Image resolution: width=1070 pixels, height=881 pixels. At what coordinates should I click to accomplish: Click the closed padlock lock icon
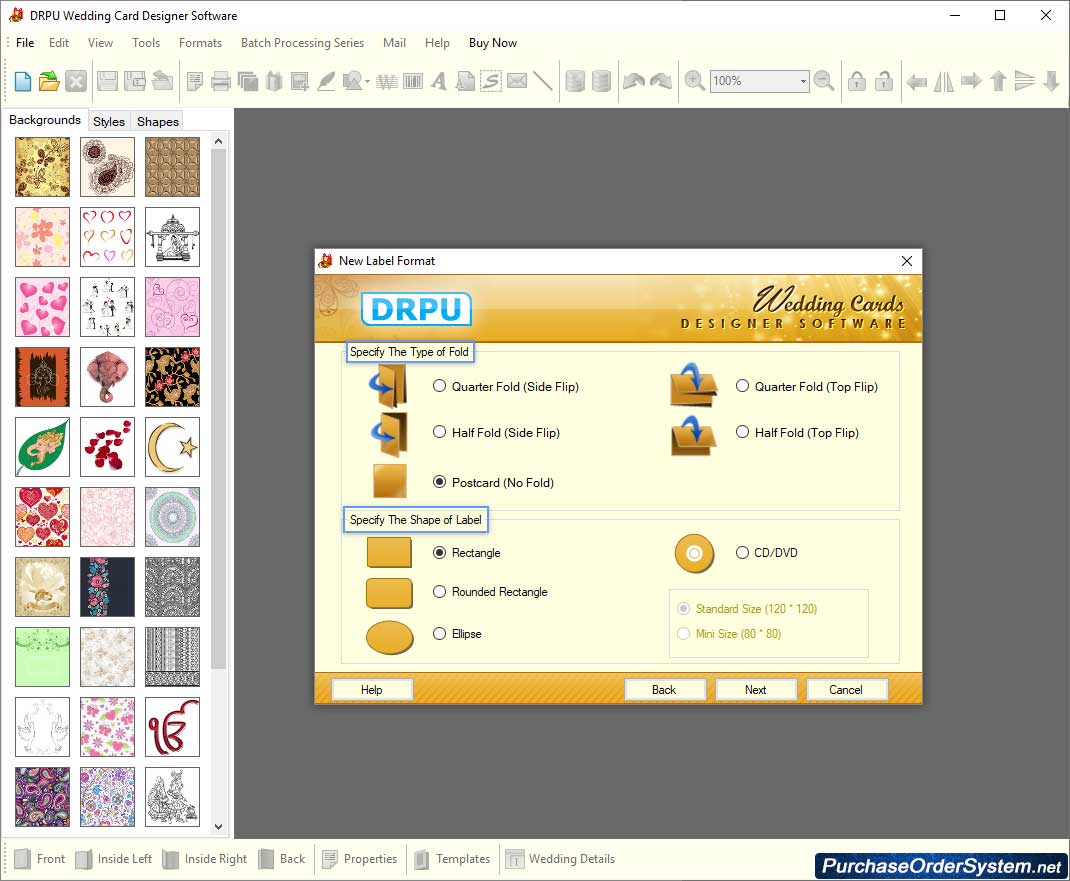857,81
